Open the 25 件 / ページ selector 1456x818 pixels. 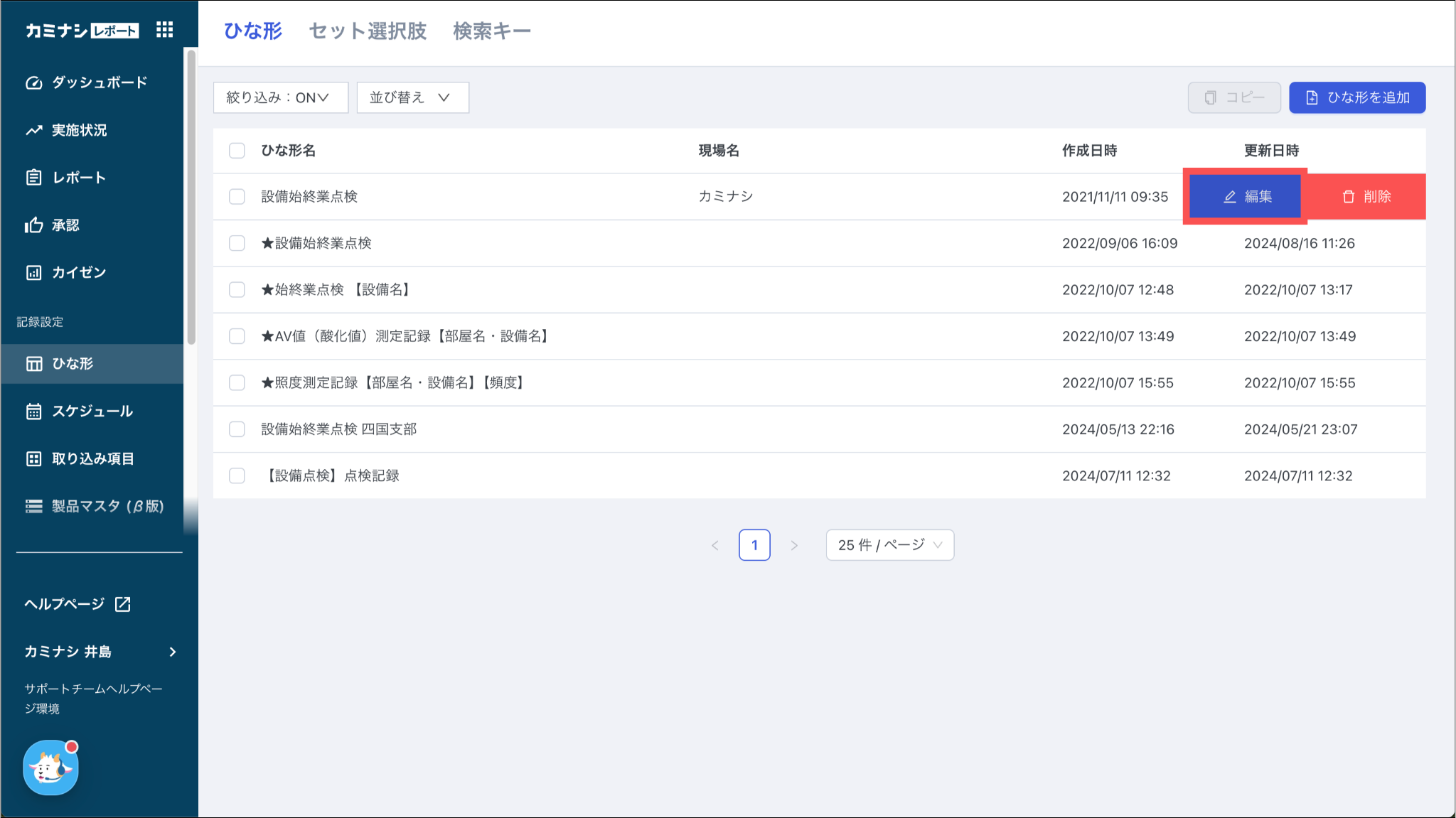click(x=889, y=545)
